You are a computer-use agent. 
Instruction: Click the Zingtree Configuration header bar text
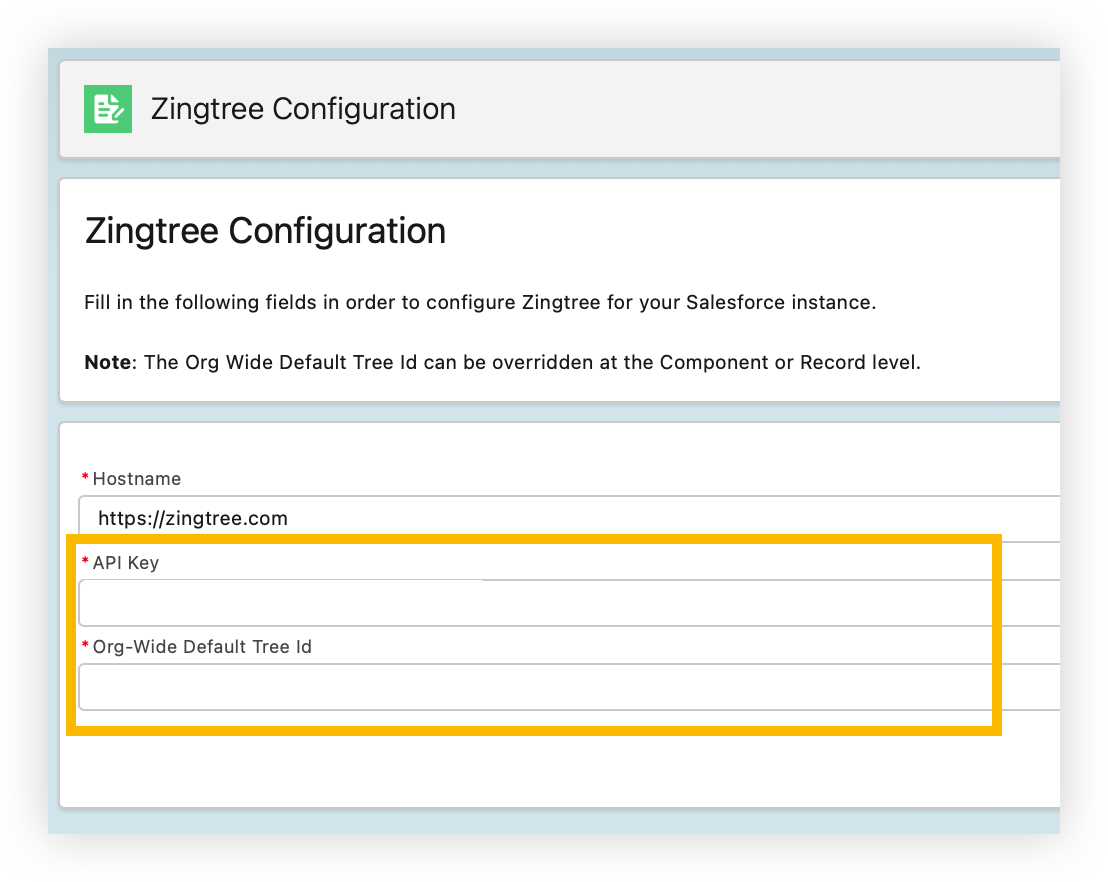302,108
